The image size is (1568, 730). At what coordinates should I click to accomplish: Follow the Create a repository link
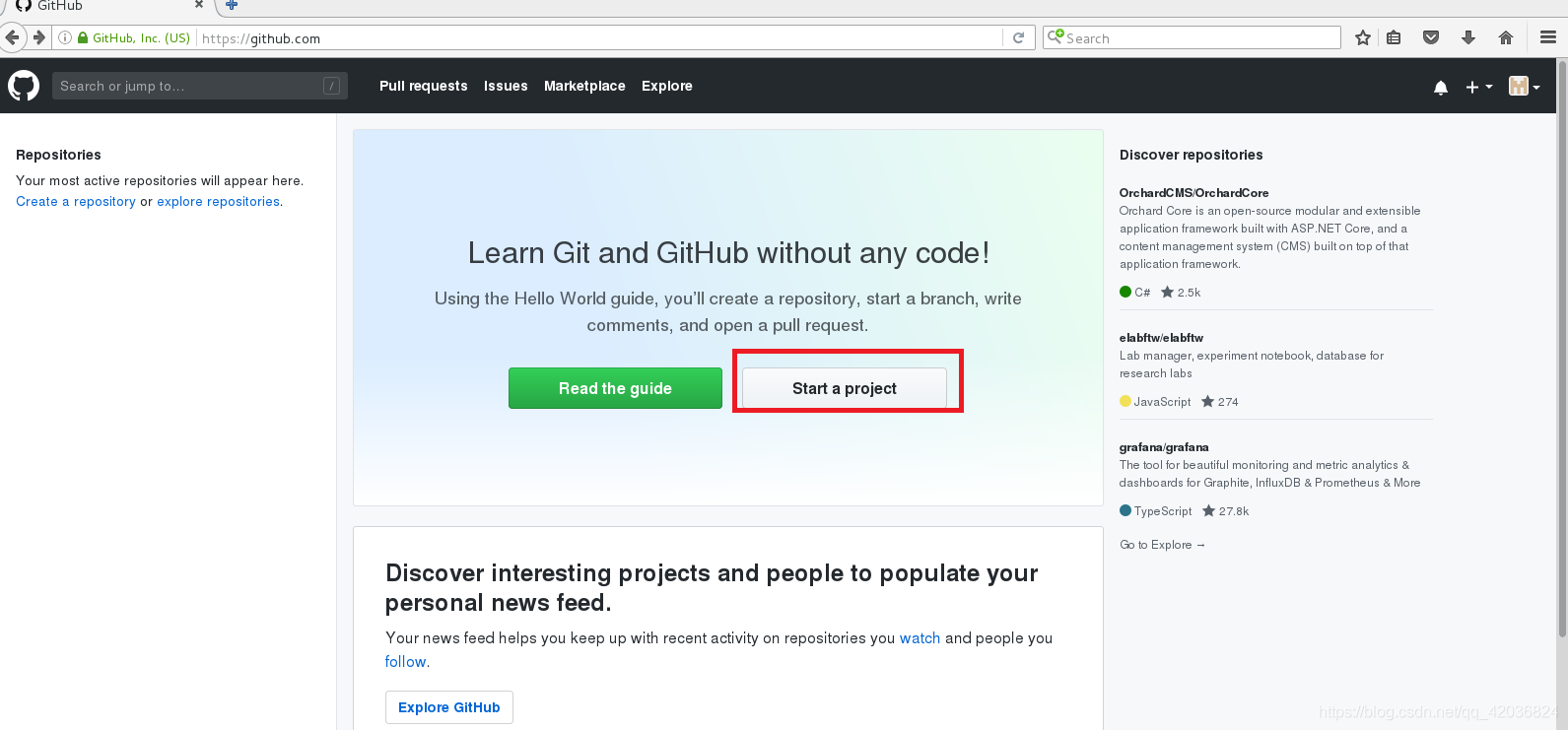click(x=76, y=201)
